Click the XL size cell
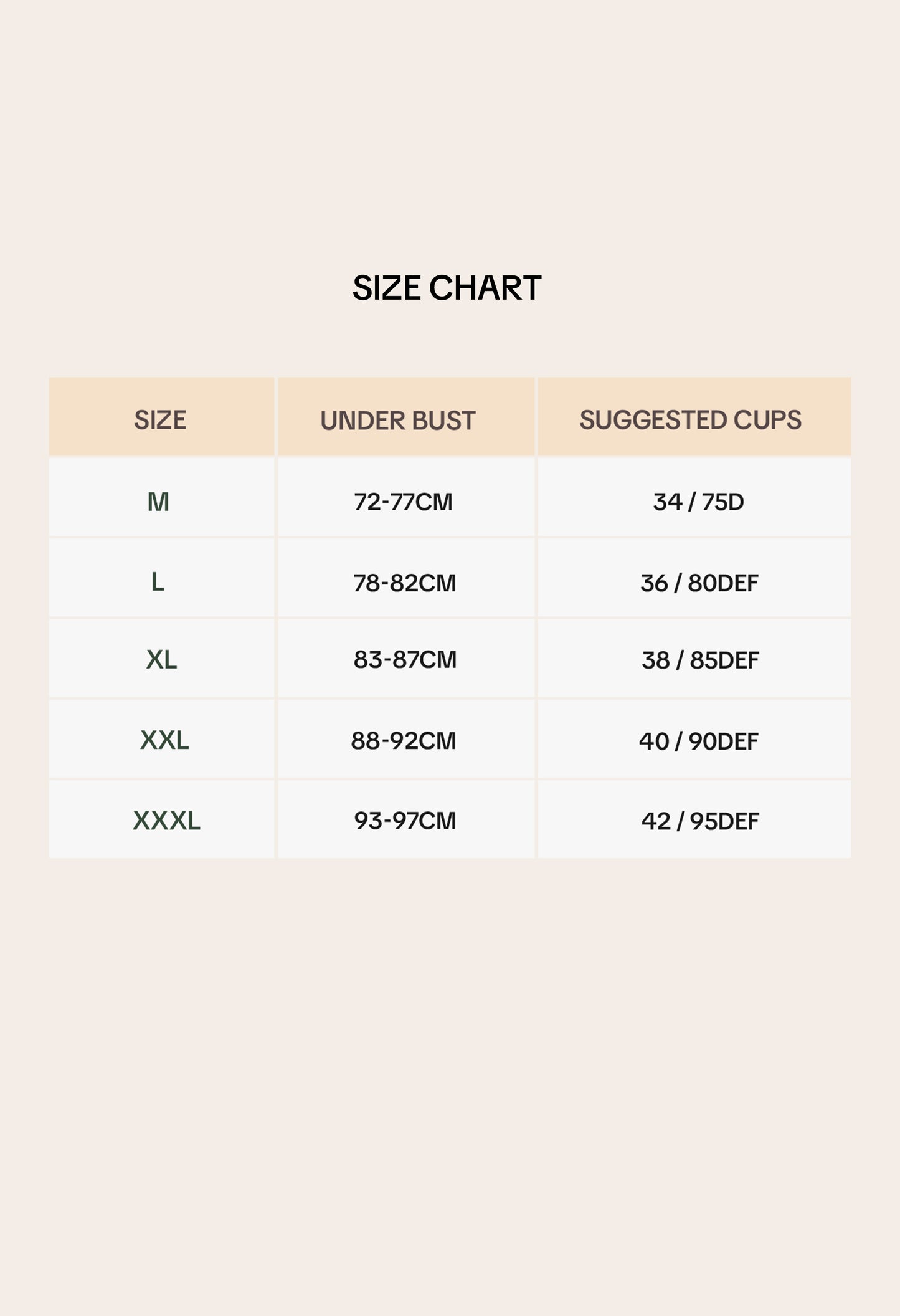This screenshot has width=900, height=1316. pos(161,659)
